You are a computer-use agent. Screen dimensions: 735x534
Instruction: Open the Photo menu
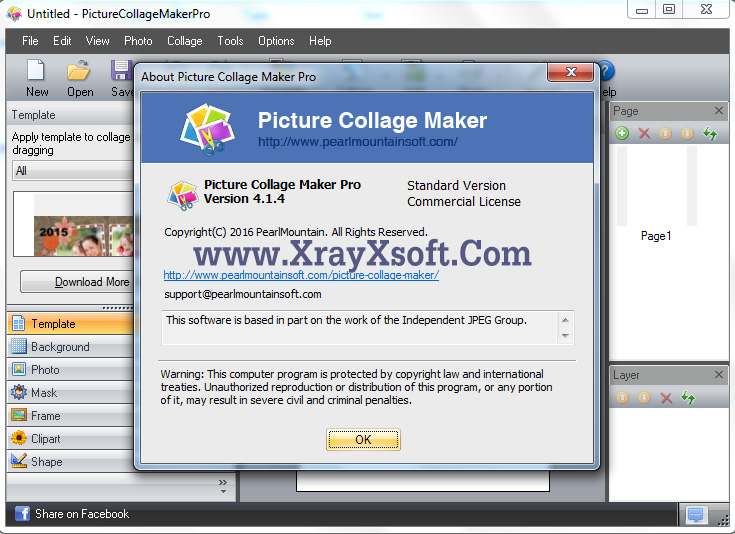pyautogui.click(x=138, y=41)
